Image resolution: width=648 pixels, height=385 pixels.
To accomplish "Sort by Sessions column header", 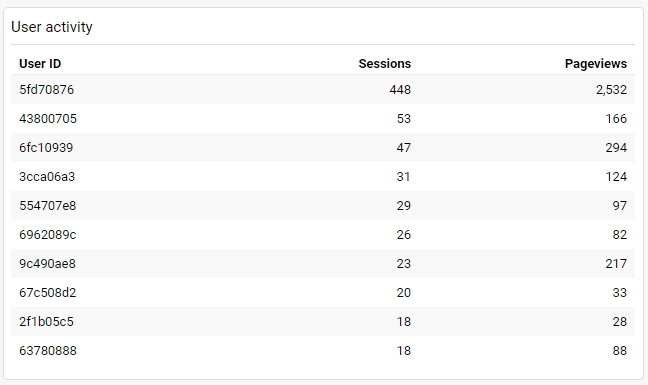I will coord(384,64).
